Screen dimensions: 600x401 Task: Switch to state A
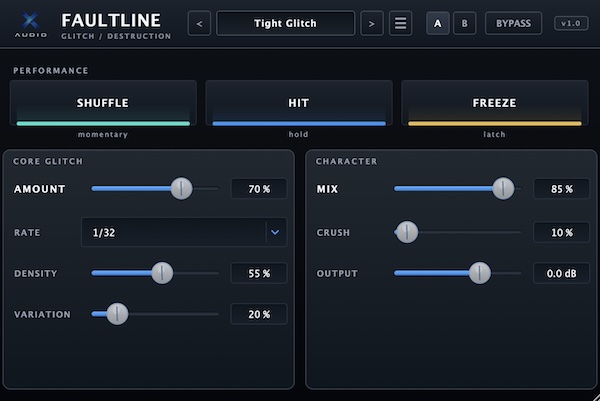coord(437,23)
